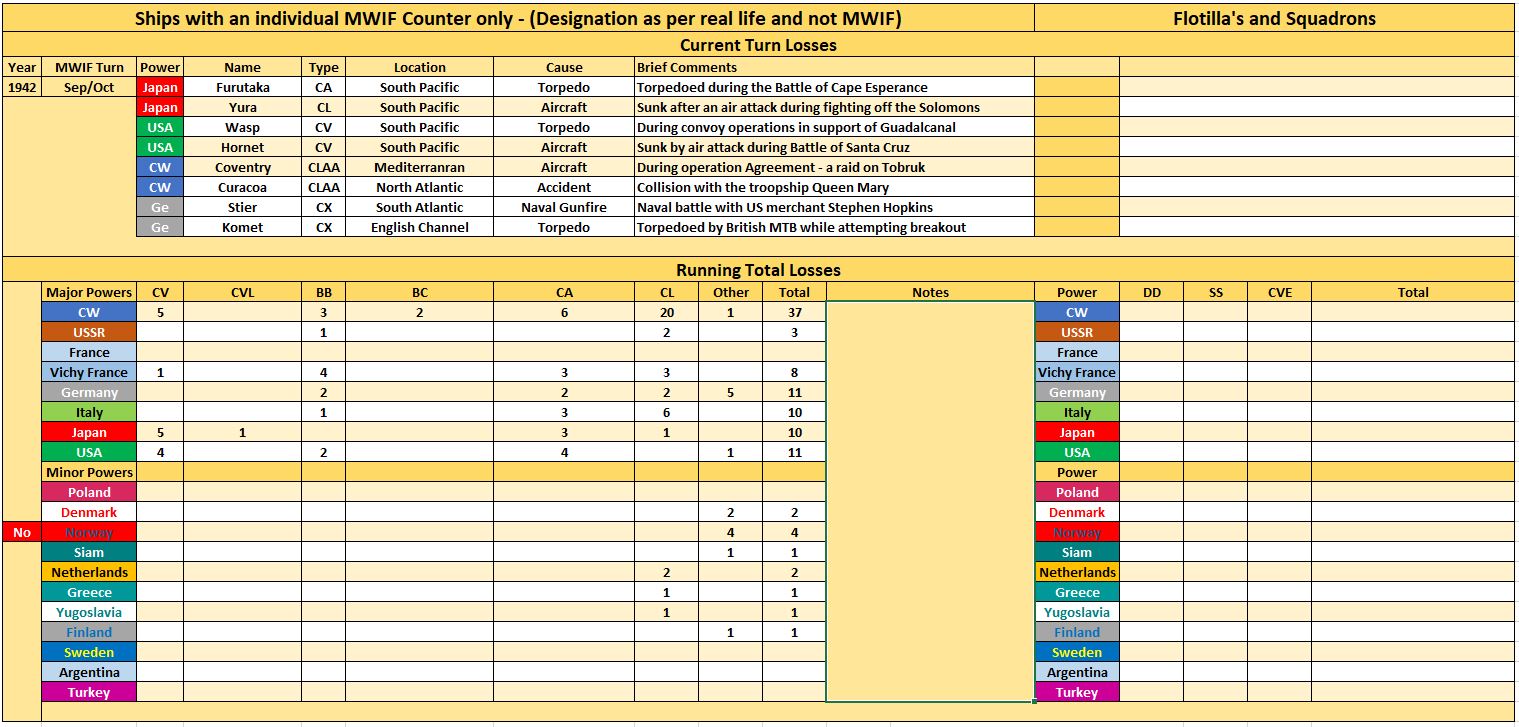Click the Sep/Oct turn cell

click(x=89, y=87)
